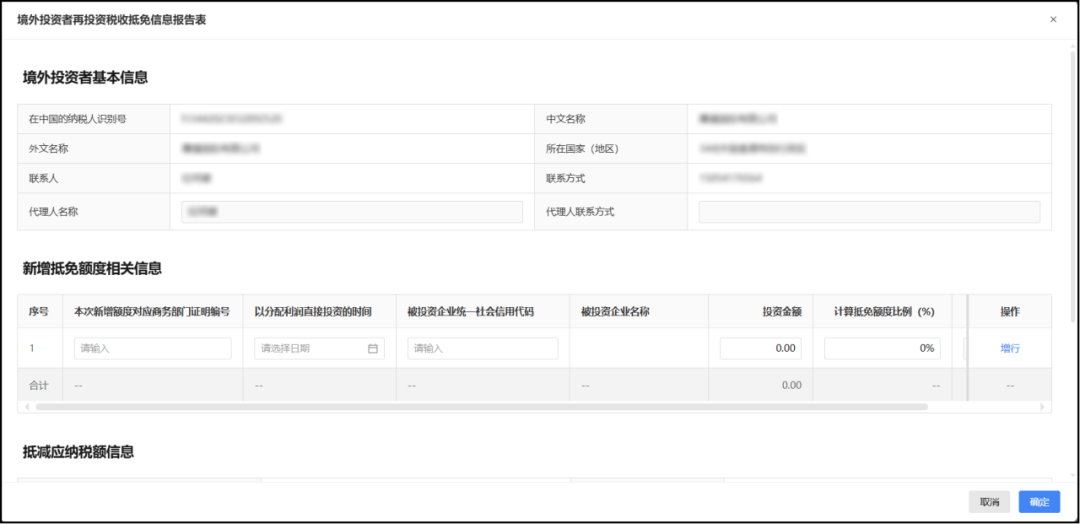Close the dialog with the X icon
Screen dimensions: 1080x524
(x=1052, y=20)
